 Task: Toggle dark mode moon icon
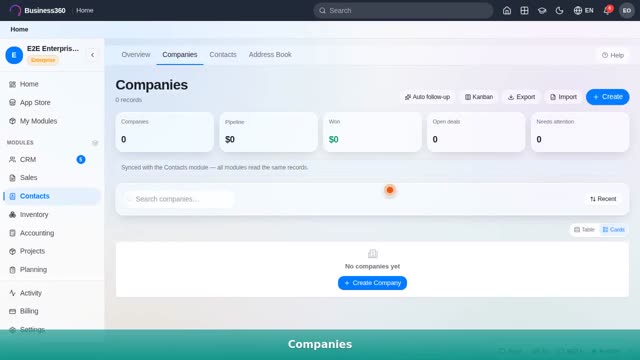click(x=560, y=11)
